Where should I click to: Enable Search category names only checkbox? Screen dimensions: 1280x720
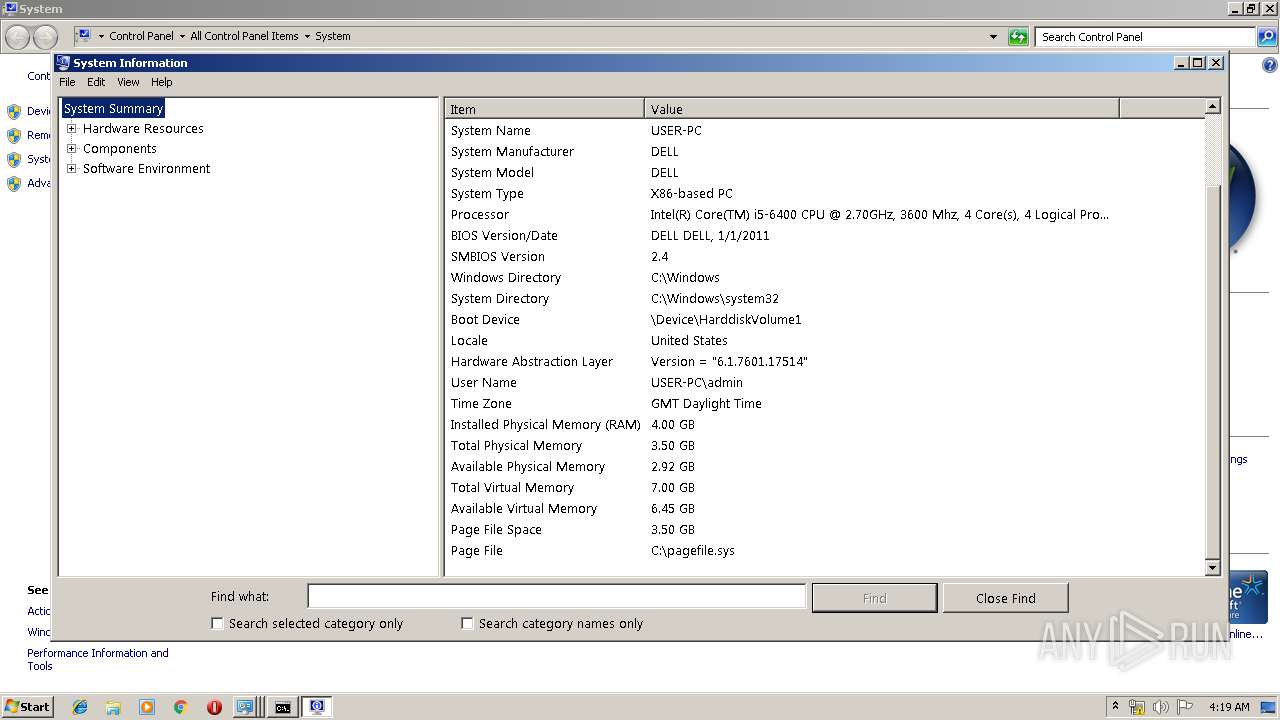(x=467, y=623)
